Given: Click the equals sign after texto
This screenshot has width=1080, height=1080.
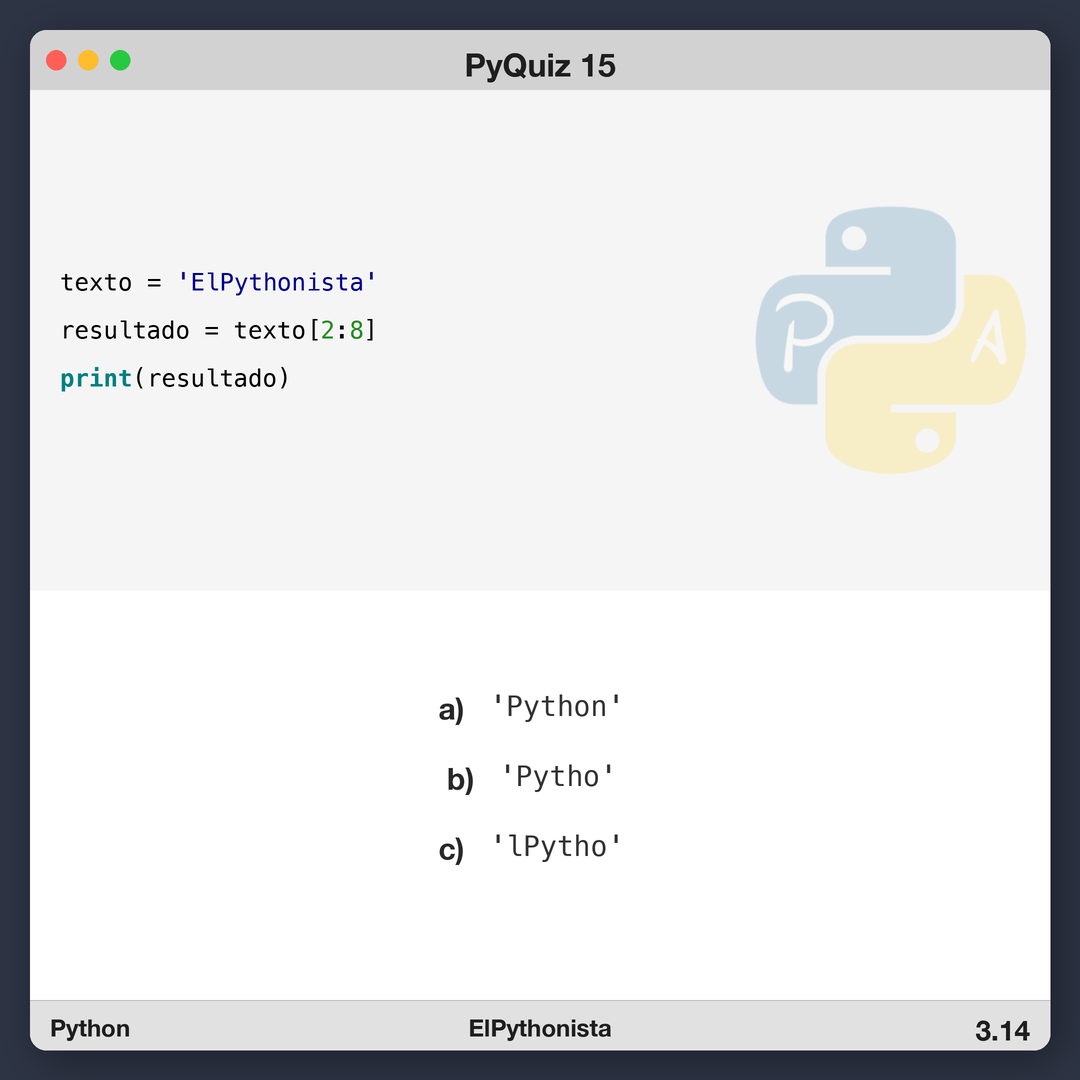Looking at the screenshot, I should (x=154, y=283).
